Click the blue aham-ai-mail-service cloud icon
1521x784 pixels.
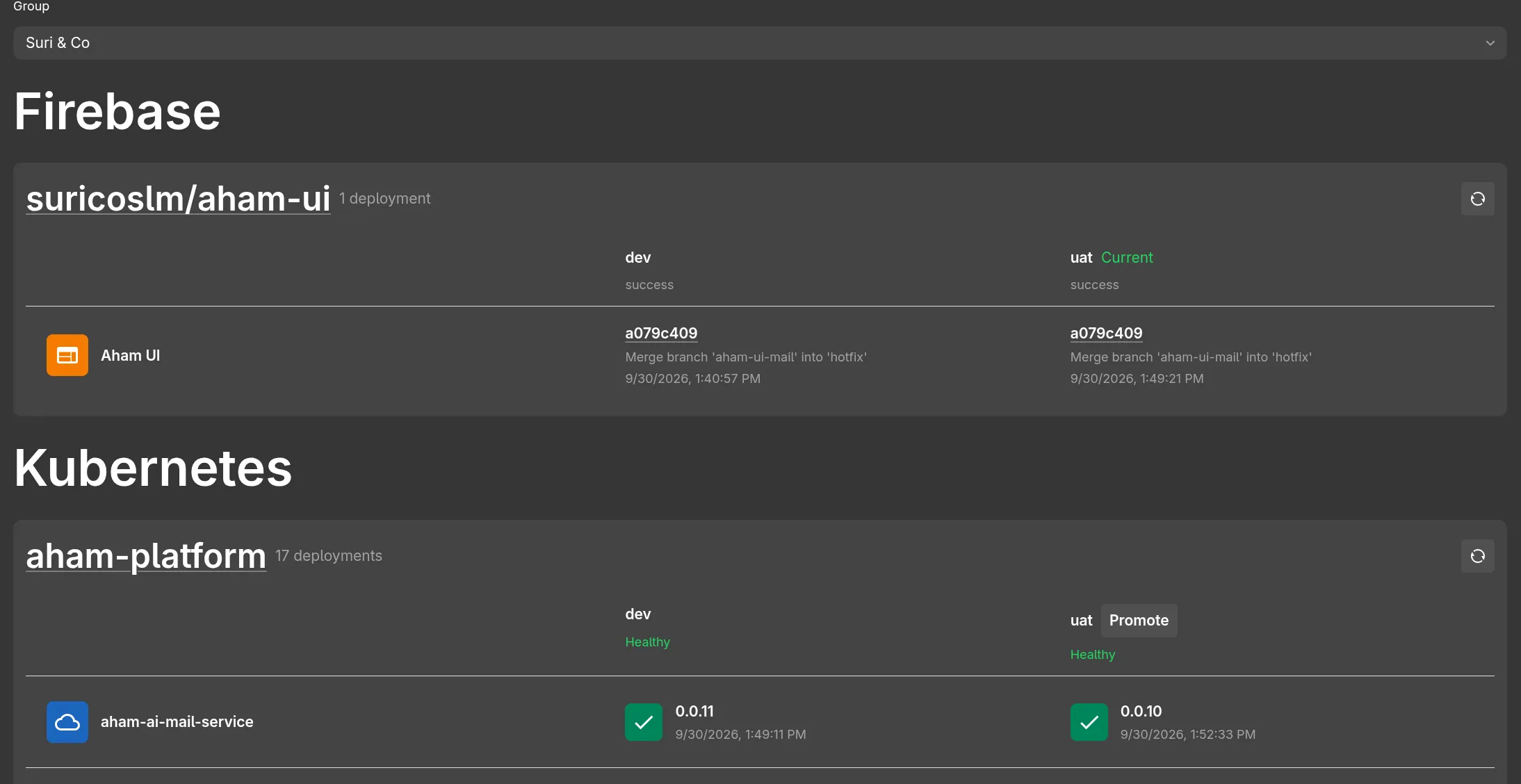(x=67, y=722)
